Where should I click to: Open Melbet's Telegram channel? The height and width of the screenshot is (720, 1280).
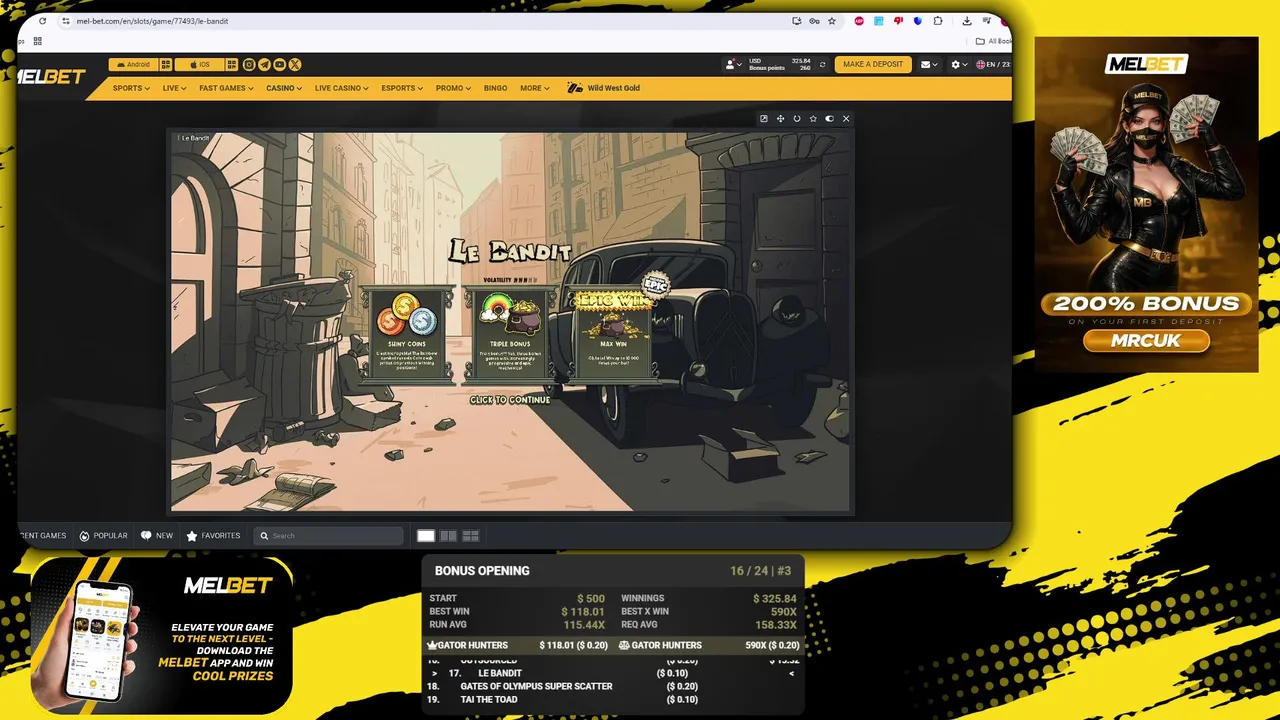264,64
